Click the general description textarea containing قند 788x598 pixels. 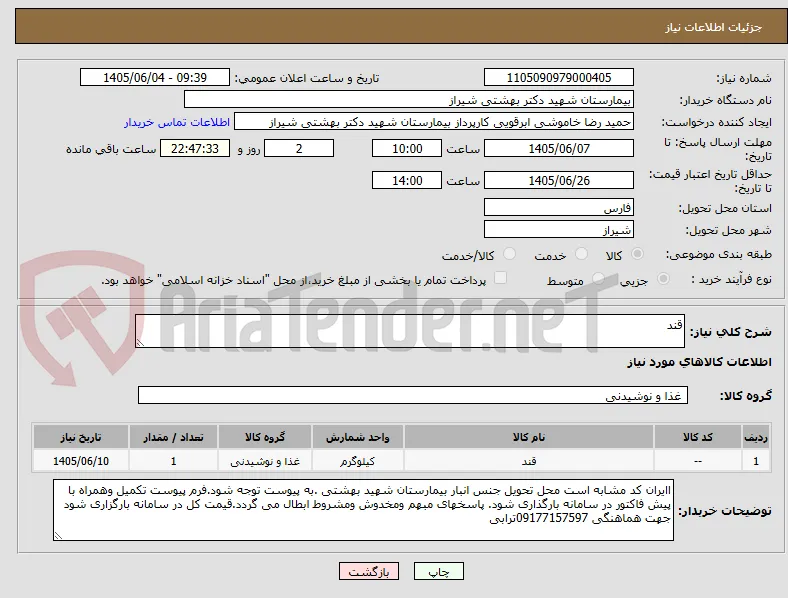(x=410, y=331)
